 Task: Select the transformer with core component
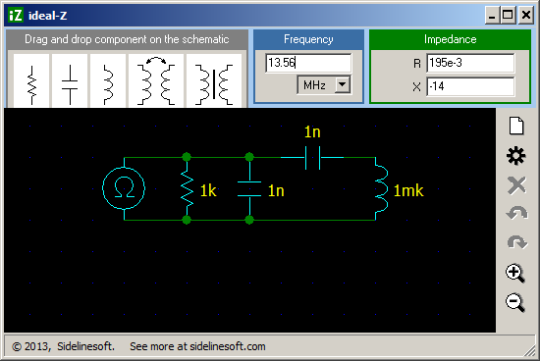(x=214, y=81)
